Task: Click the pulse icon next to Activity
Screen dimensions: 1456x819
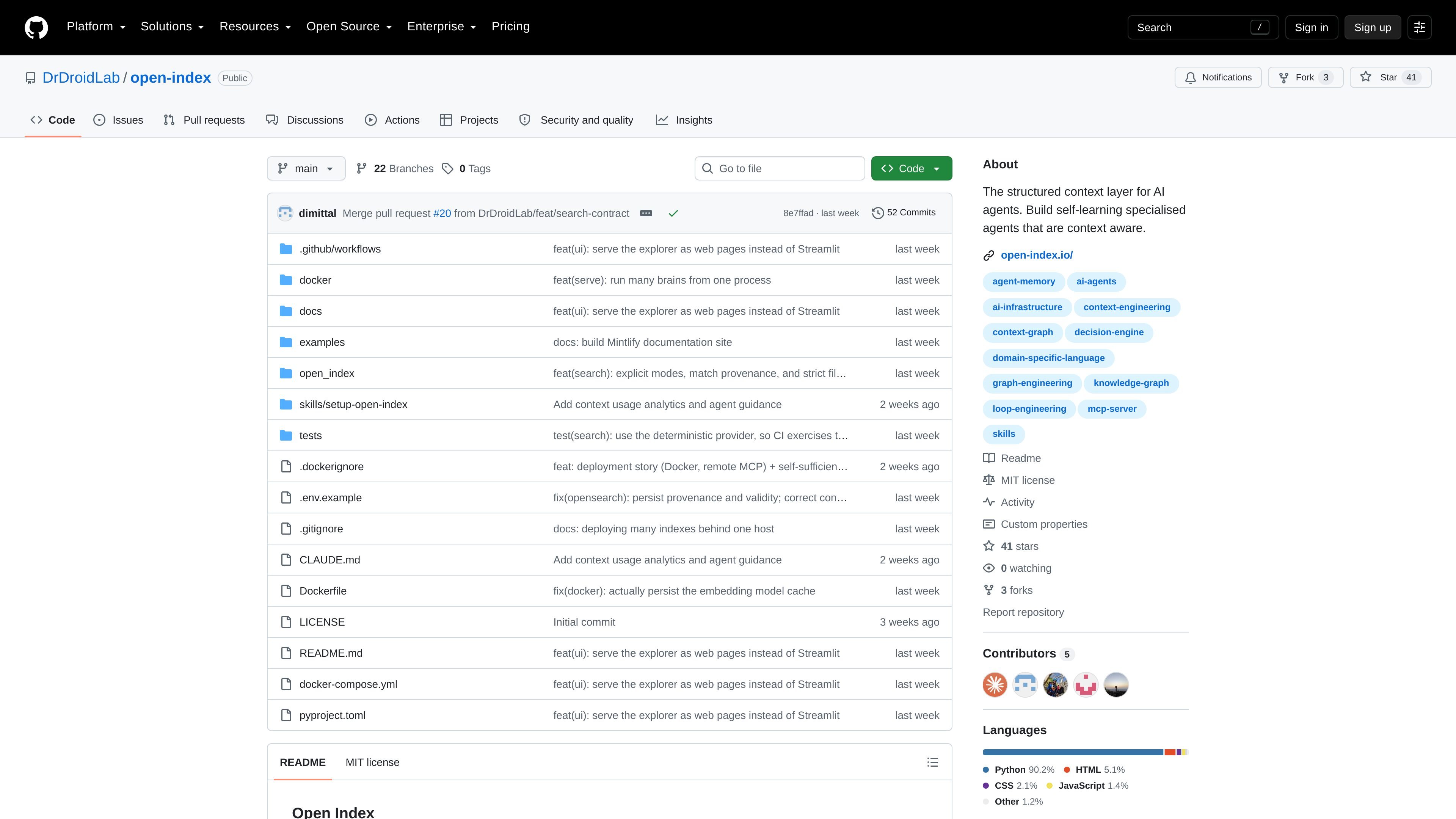Action: pyautogui.click(x=988, y=502)
